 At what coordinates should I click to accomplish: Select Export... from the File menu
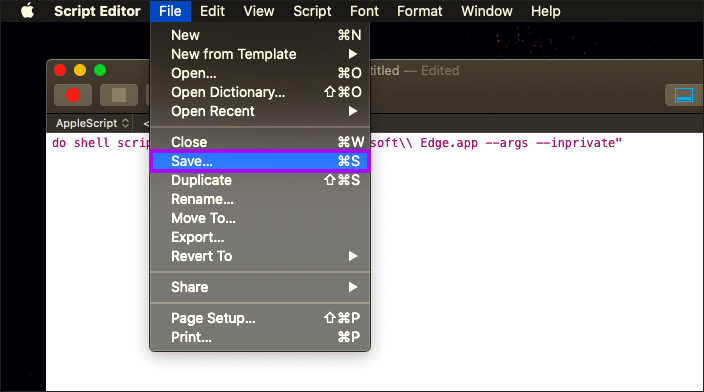[x=260, y=237]
